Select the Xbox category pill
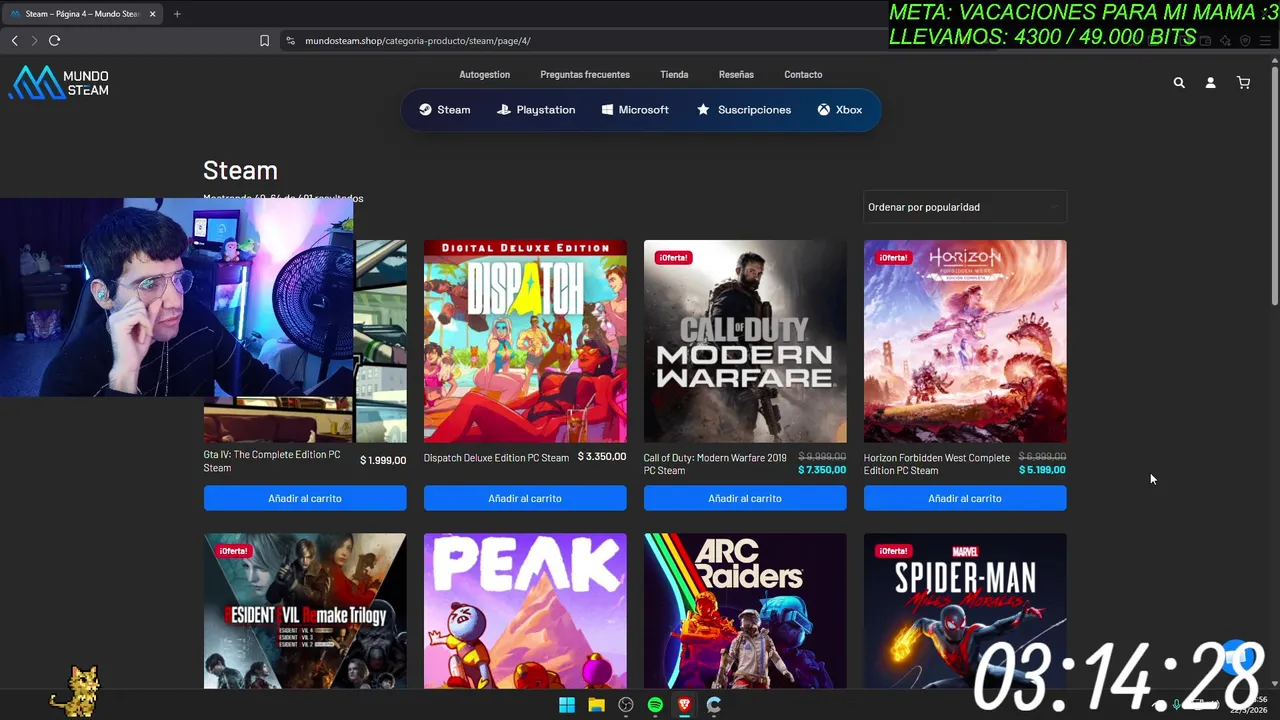The image size is (1280, 720). point(840,110)
